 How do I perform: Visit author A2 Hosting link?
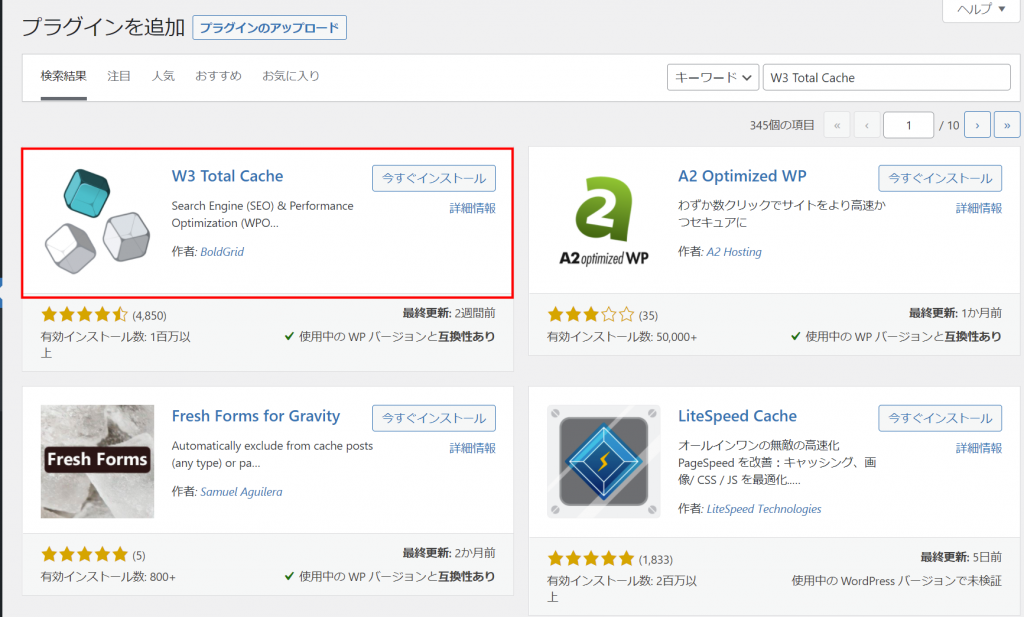(734, 252)
